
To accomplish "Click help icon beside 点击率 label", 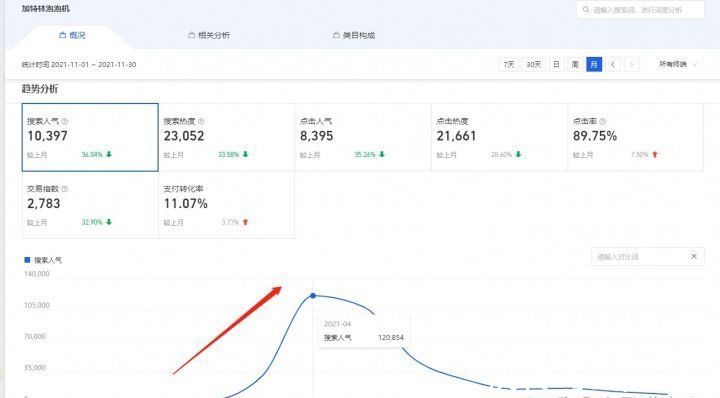I will pos(602,121).
